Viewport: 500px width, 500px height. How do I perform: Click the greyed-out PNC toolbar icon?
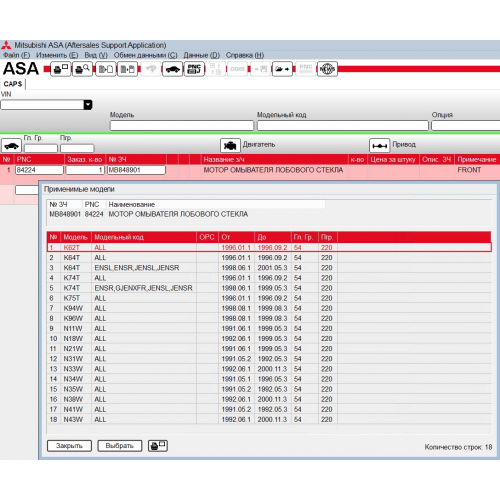[306, 69]
